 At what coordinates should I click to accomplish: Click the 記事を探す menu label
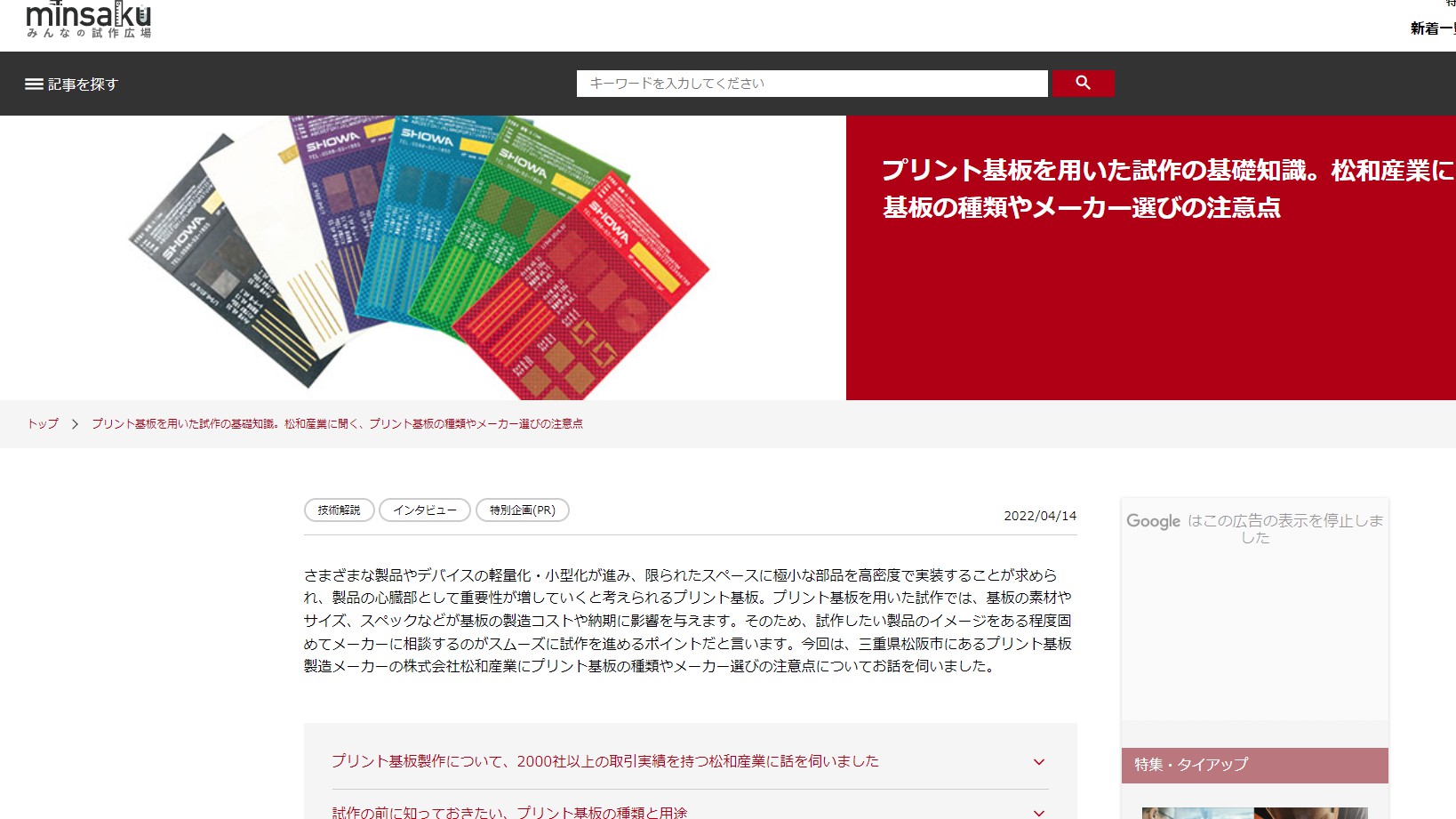coord(83,84)
